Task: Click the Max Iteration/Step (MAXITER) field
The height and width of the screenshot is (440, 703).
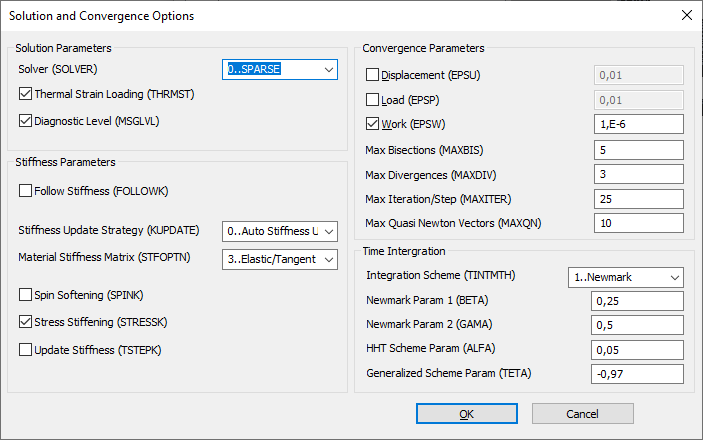Action: tap(639, 199)
